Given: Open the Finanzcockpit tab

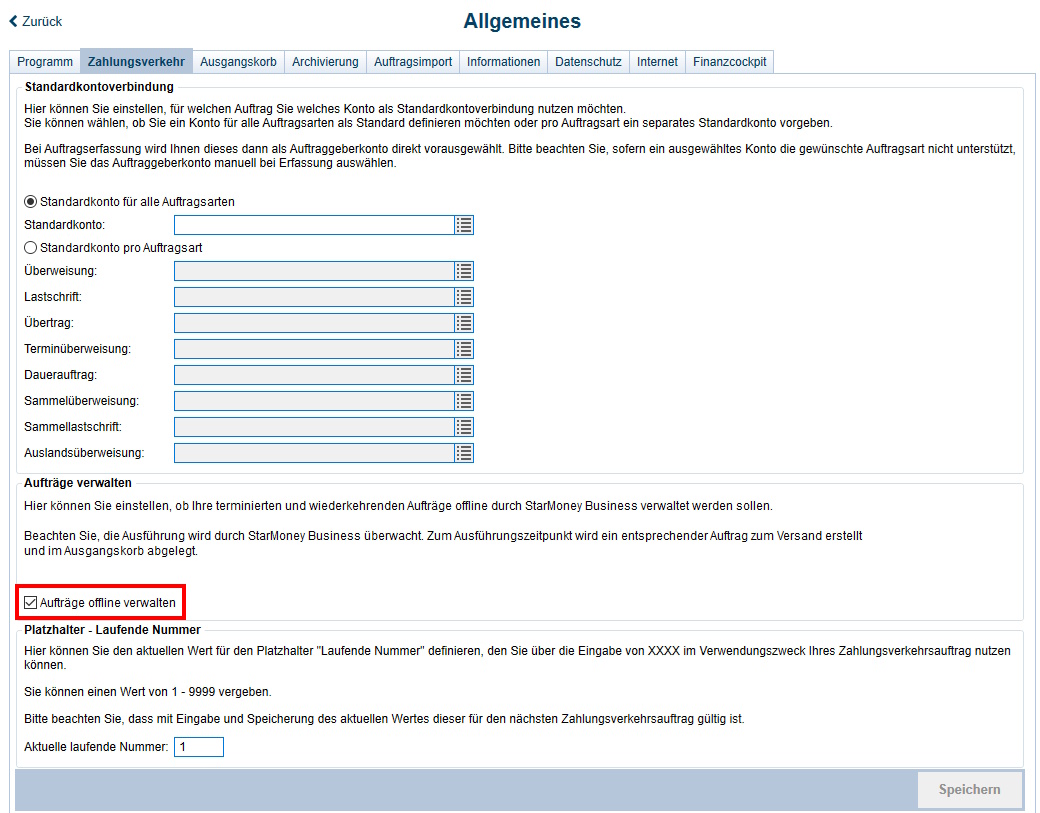Looking at the screenshot, I should point(730,62).
